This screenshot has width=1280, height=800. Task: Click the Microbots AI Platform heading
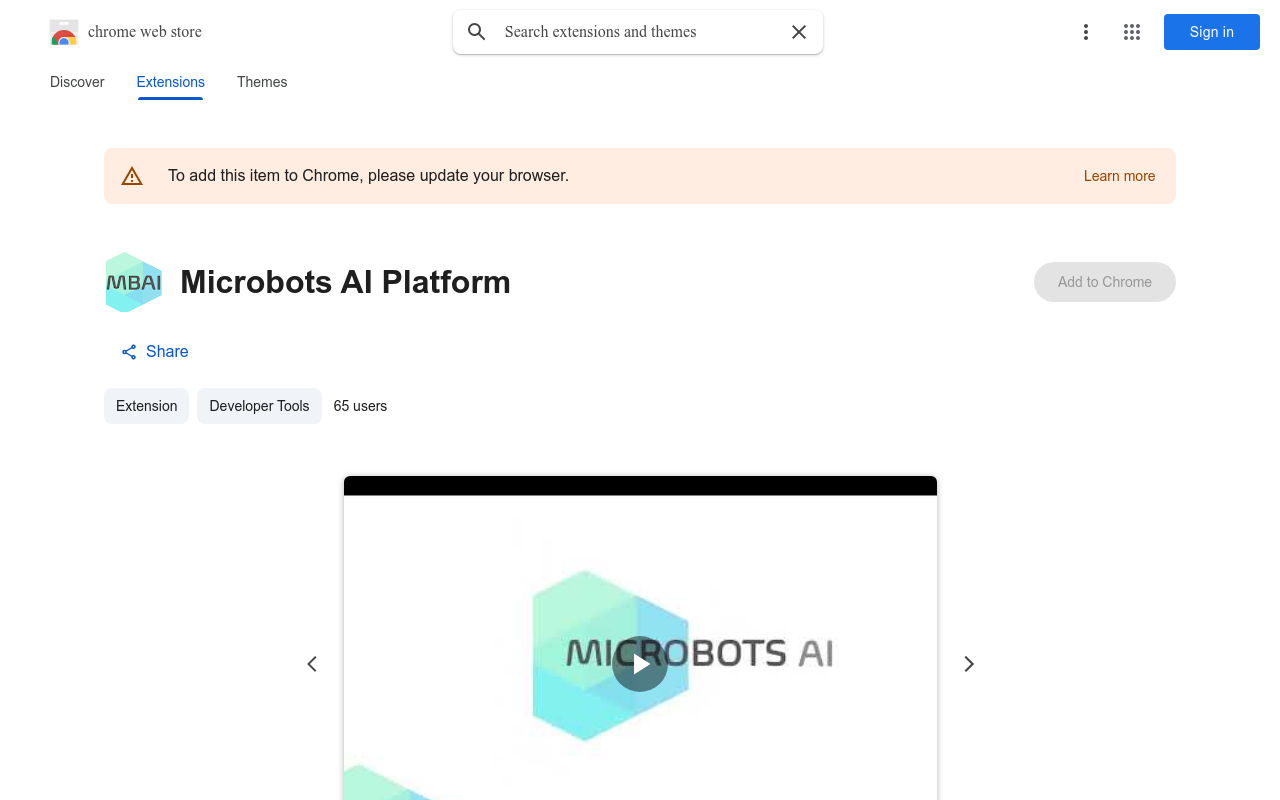[x=345, y=282]
